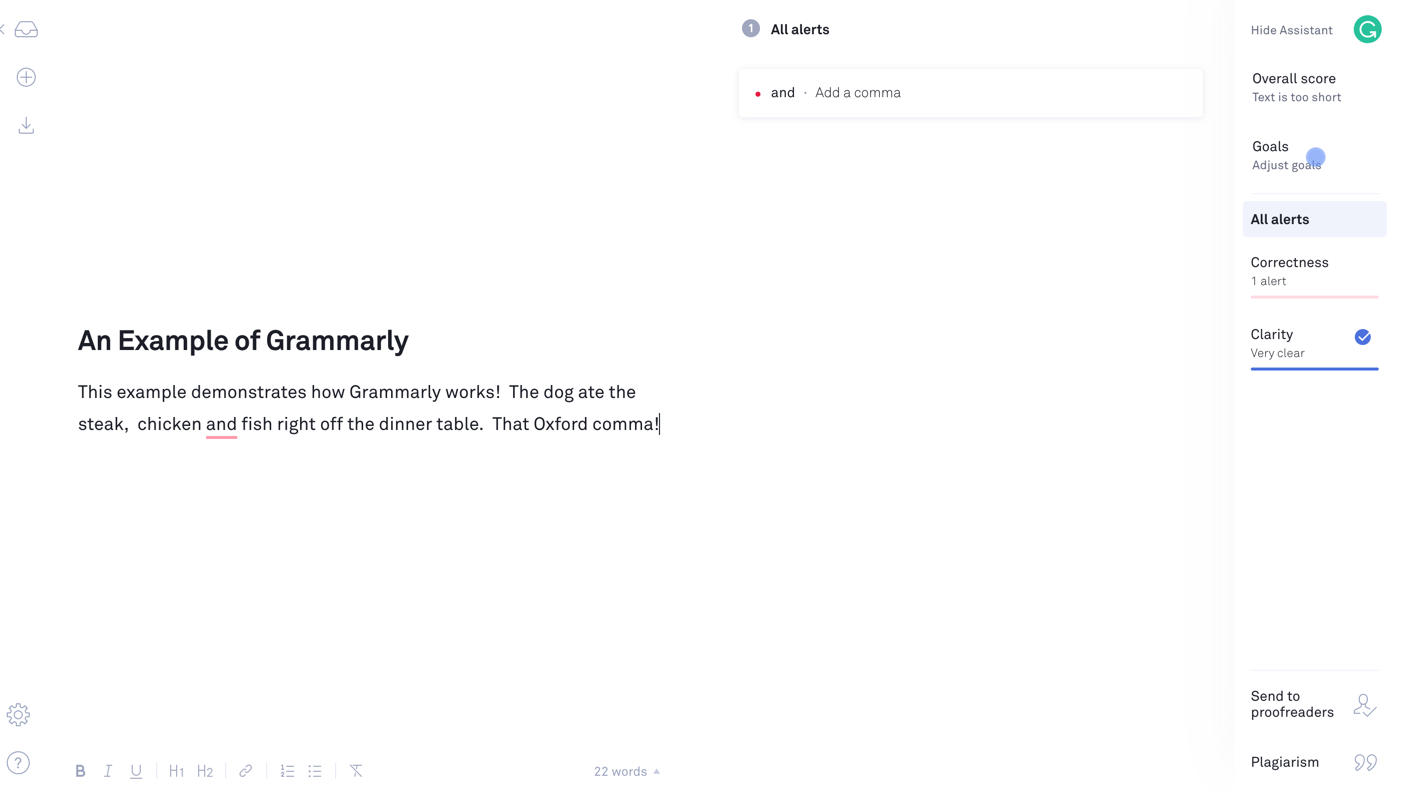Viewport: 1411px width, 791px height.
Task: Select Send to proofreaders person icon
Action: coord(1364,704)
